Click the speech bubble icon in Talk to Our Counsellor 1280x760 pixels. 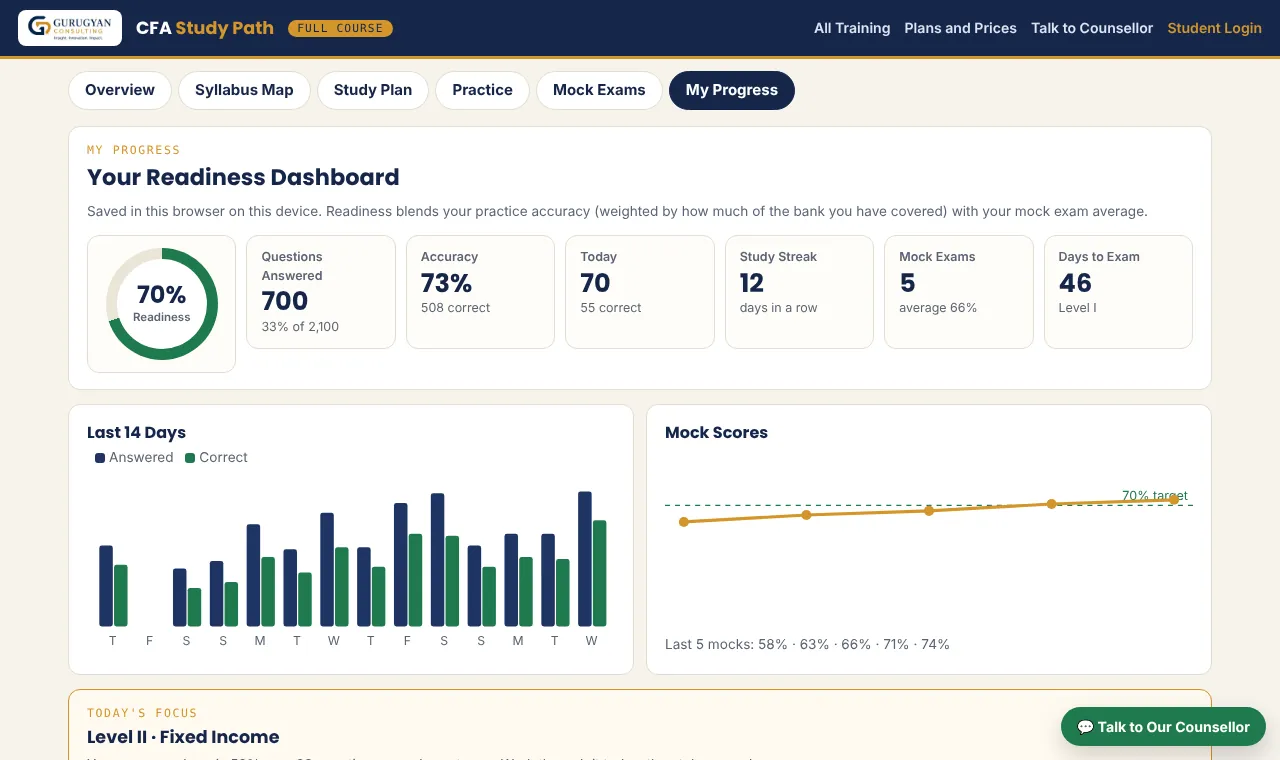(1085, 727)
